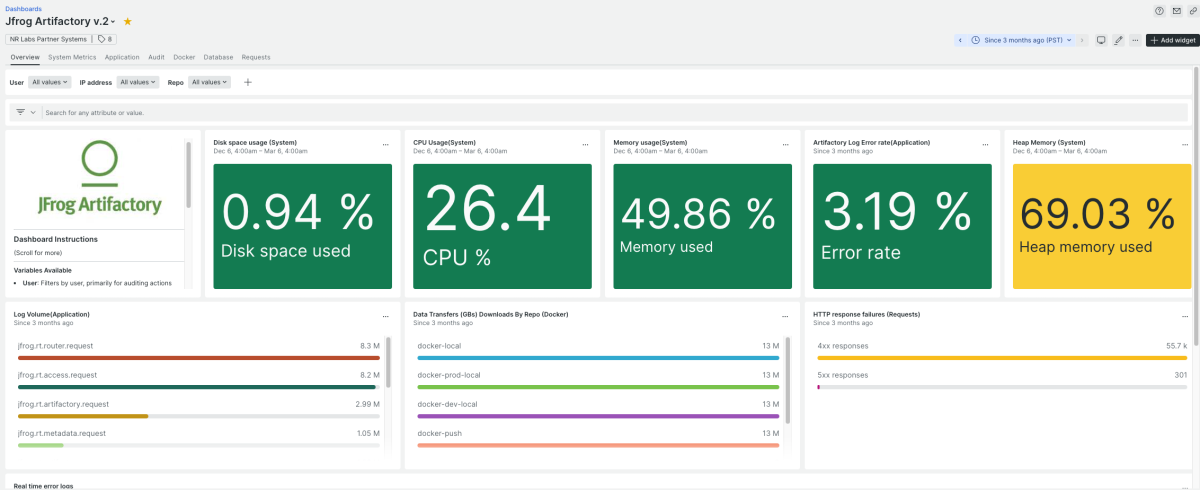
Task: Edit dashboard using the pencil icon
Action: [1118, 40]
